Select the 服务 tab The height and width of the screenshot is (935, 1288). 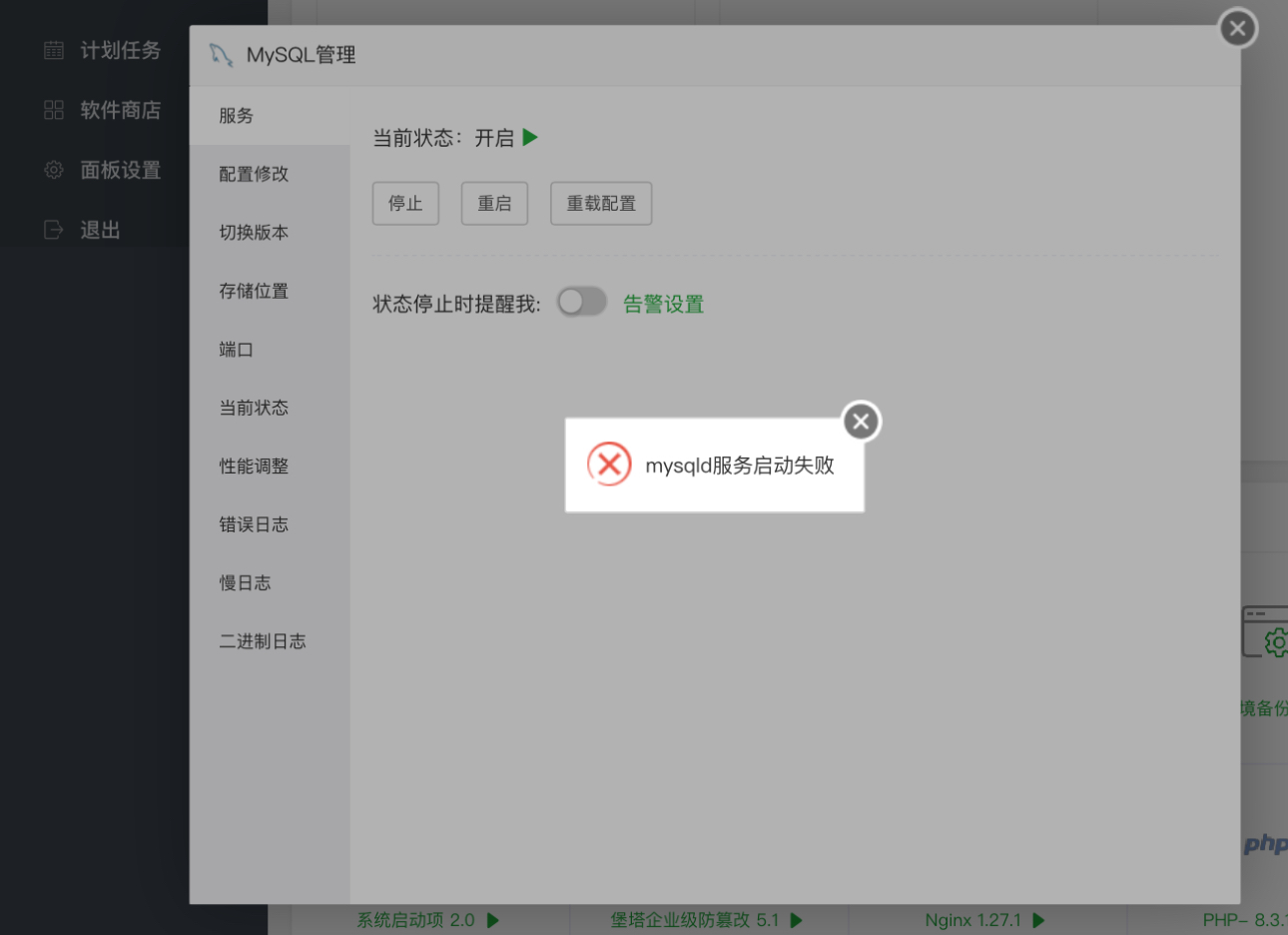pyautogui.click(x=270, y=116)
